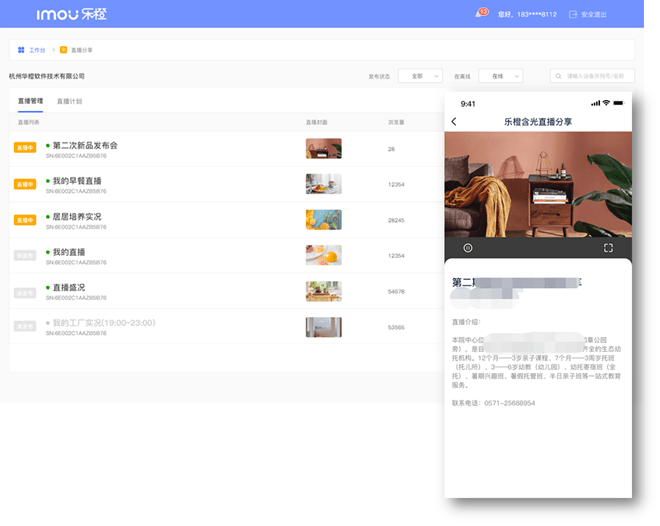Click the view count 54678
Screen dimensions: 660x526
coord(396,291)
